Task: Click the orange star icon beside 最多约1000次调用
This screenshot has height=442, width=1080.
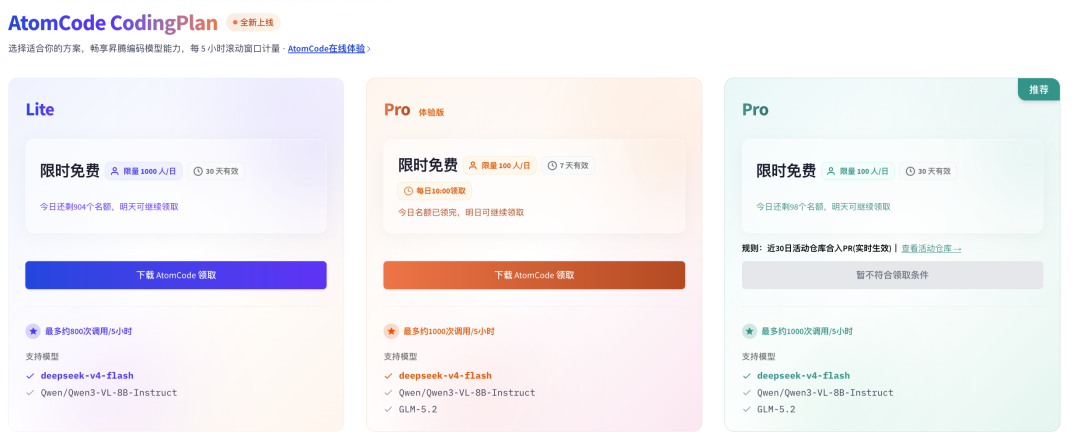Action: pos(391,331)
